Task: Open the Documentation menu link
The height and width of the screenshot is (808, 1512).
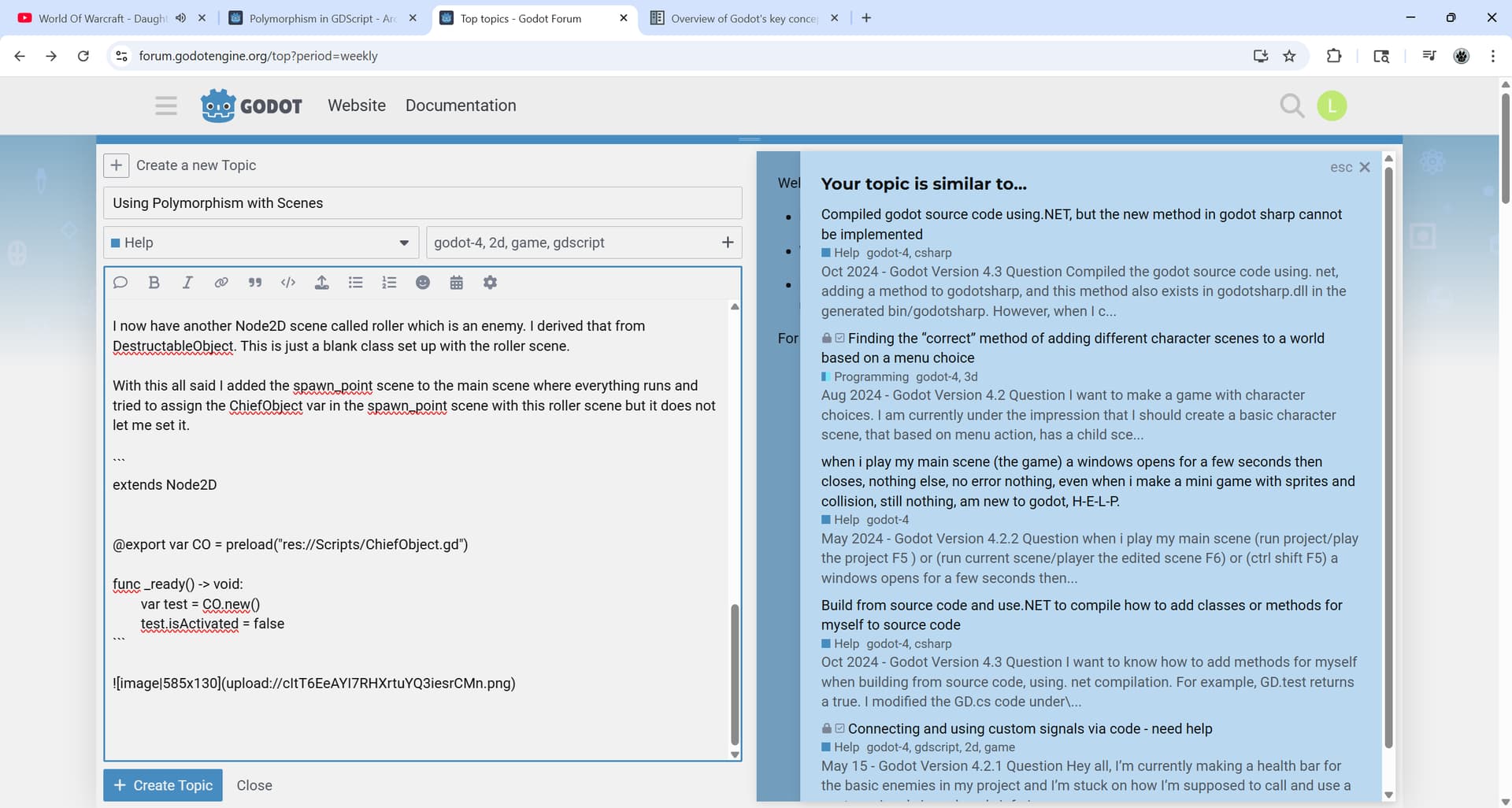Action: tap(461, 106)
